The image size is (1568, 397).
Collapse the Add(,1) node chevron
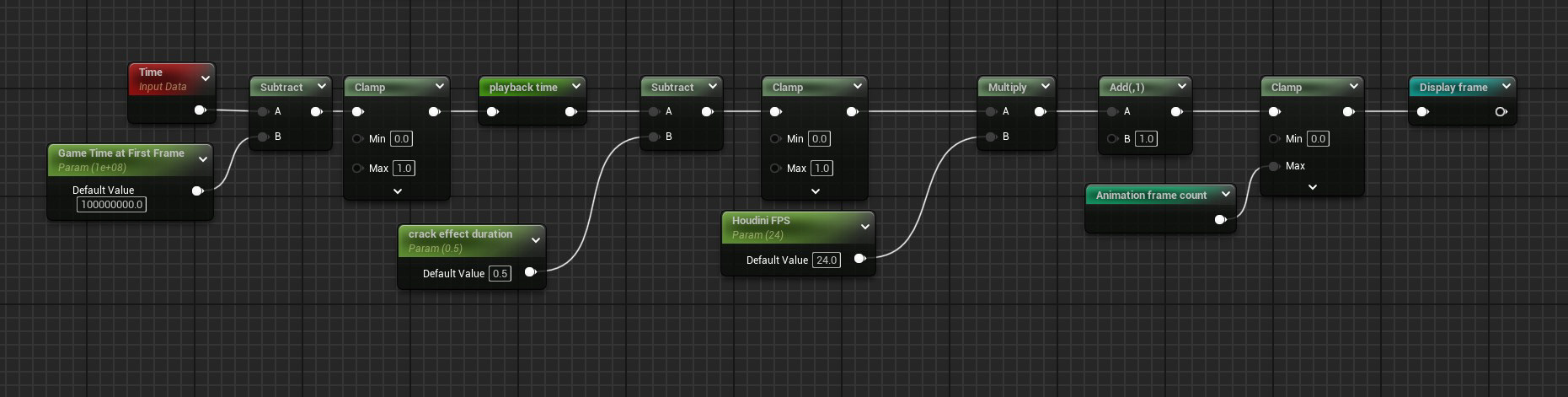click(1181, 86)
